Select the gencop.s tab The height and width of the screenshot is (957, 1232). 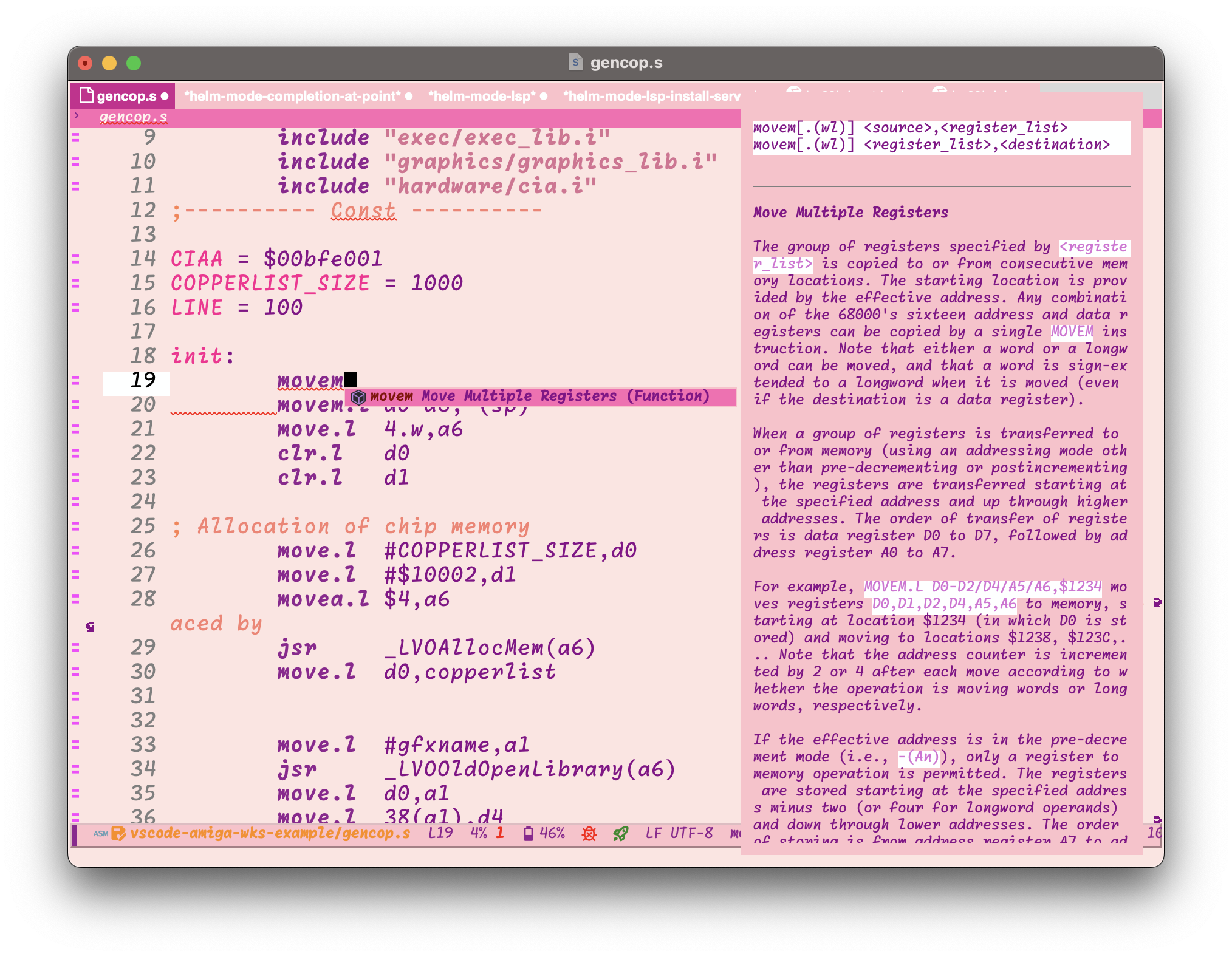tap(123, 96)
